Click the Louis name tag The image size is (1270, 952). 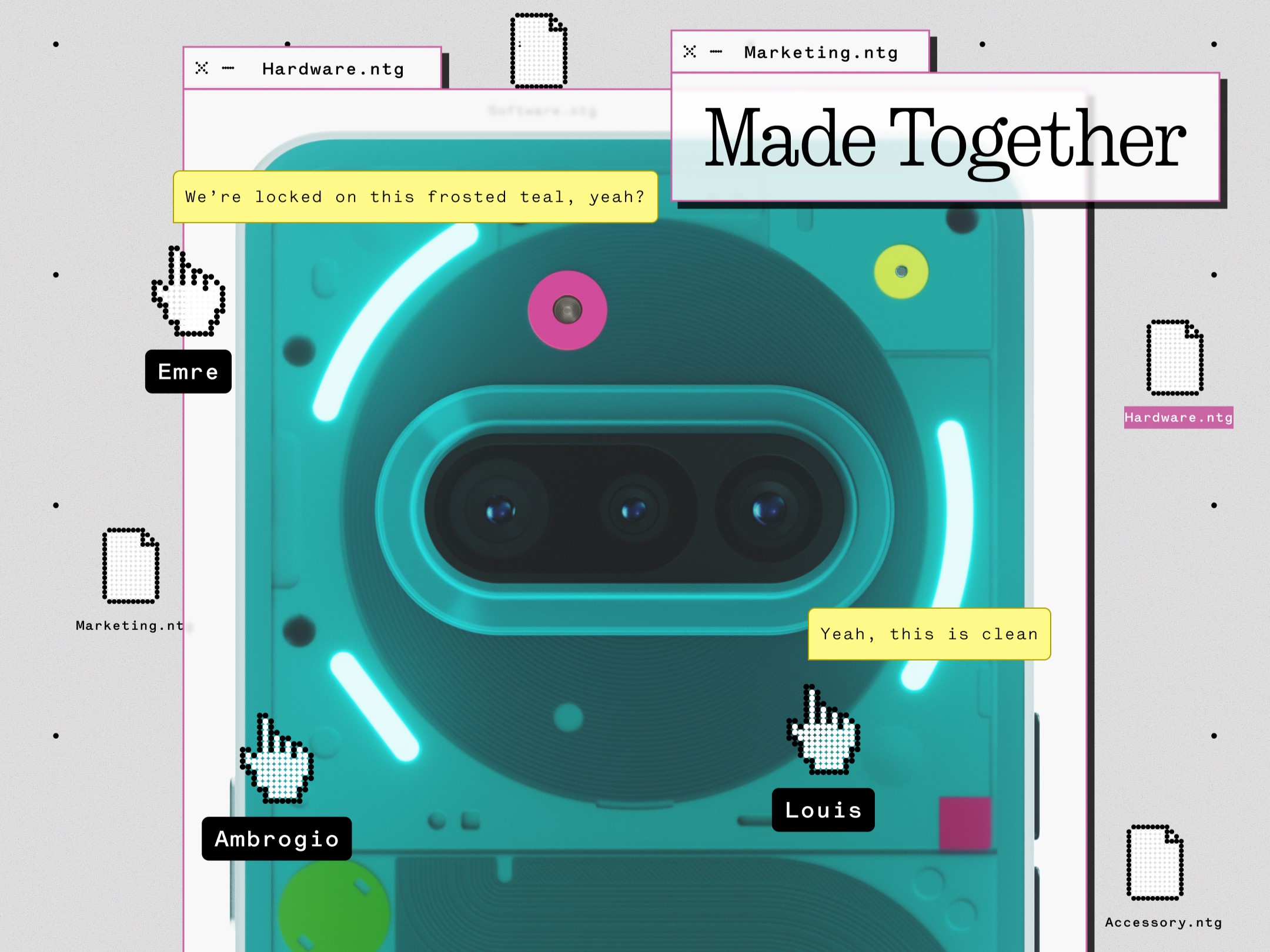point(823,810)
